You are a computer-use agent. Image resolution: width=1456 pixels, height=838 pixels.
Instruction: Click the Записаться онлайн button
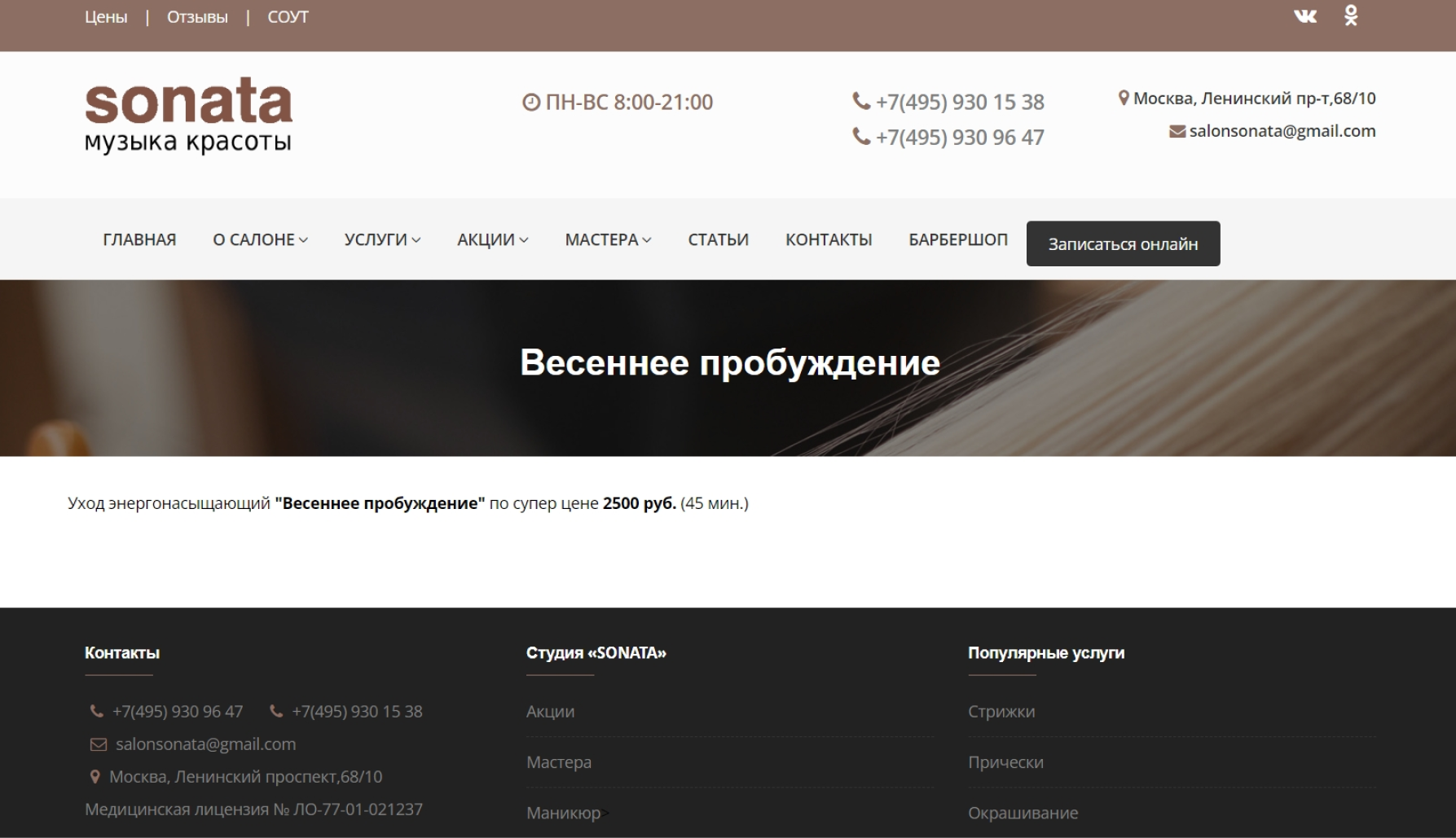tap(1123, 244)
